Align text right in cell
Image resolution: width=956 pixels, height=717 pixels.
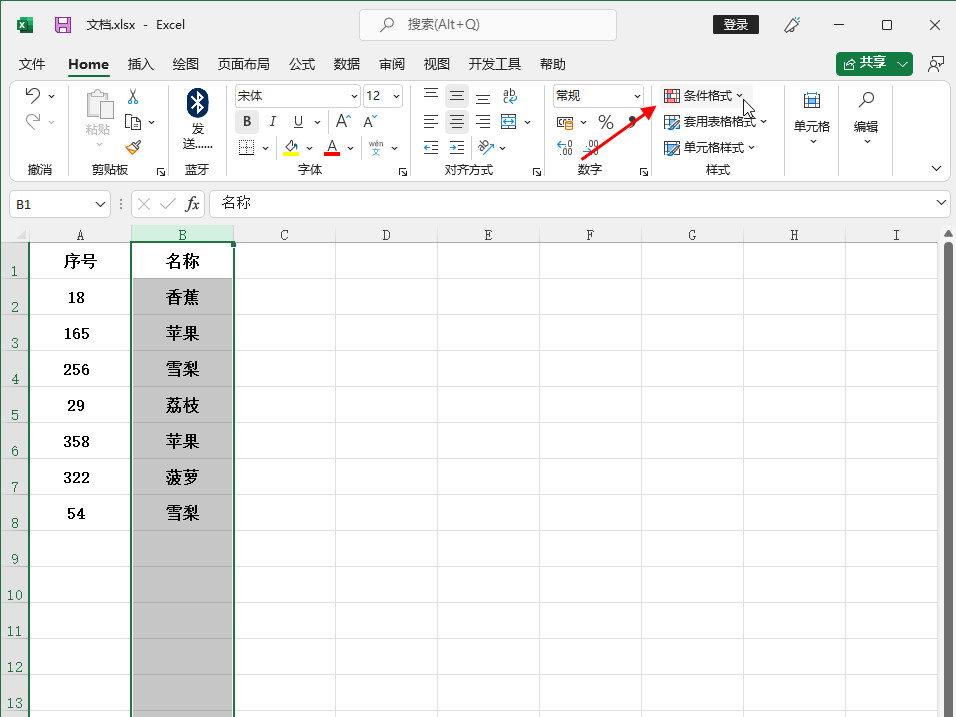pyautogui.click(x=483, y=121)
